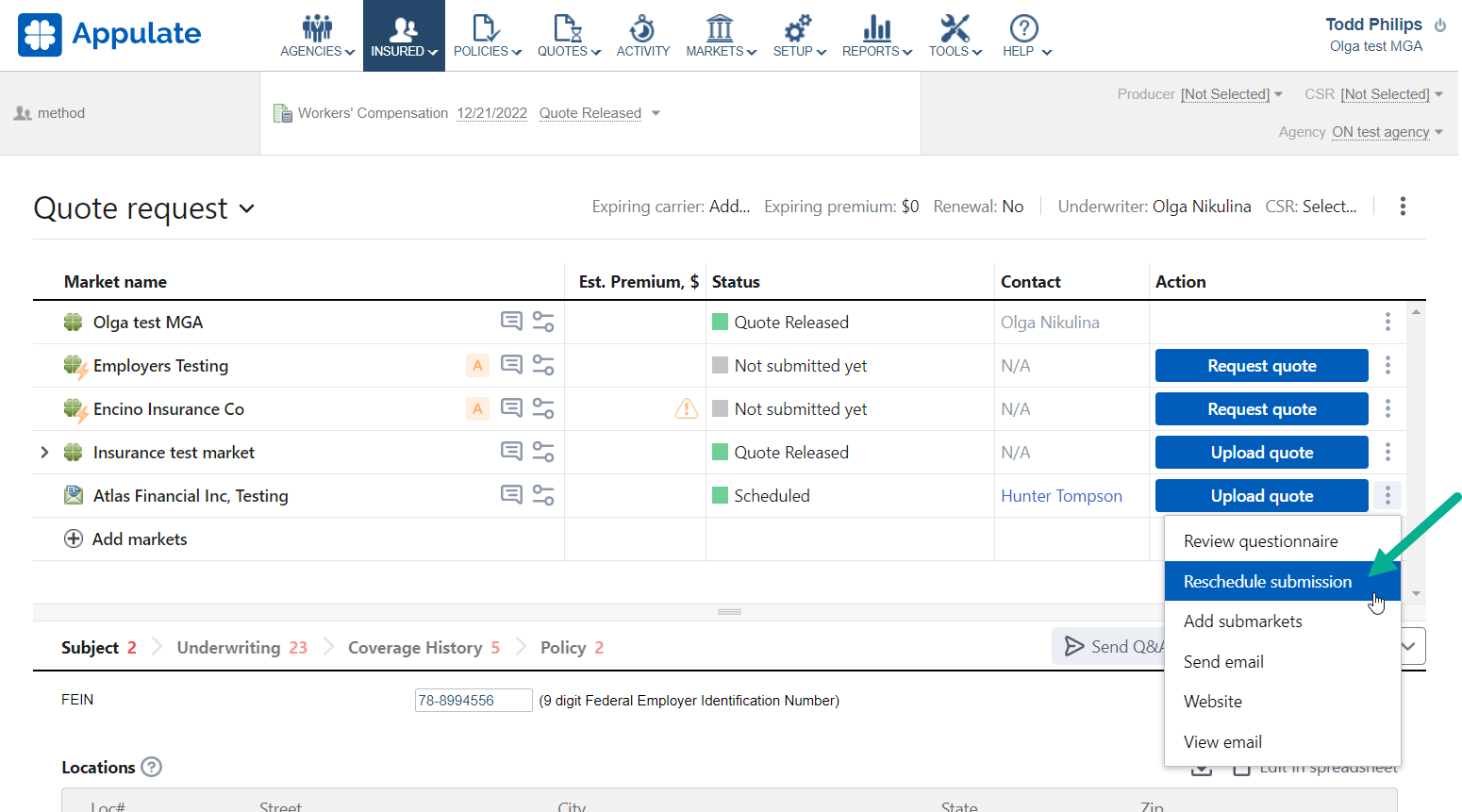Open the Reports menu
This screenshot has width=1462, height=812.
point(877,36)
